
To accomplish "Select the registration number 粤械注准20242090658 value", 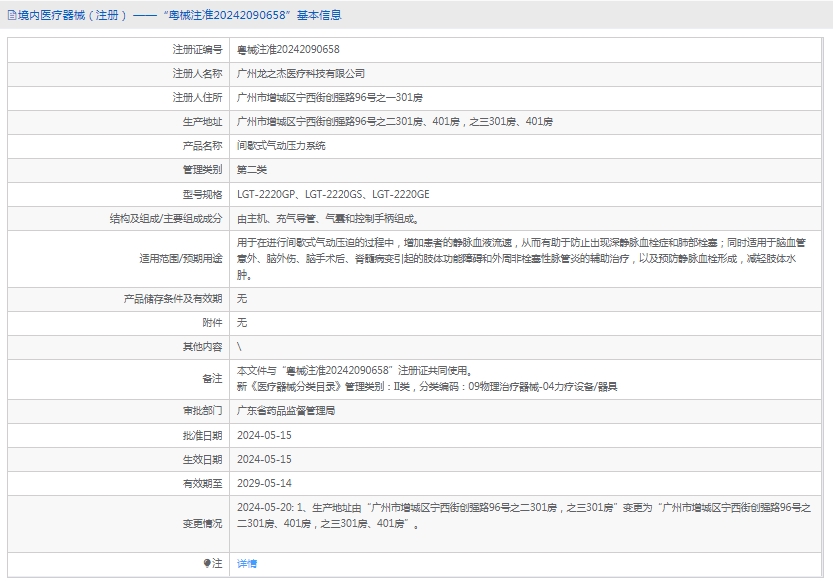I will tap(288, 49).
